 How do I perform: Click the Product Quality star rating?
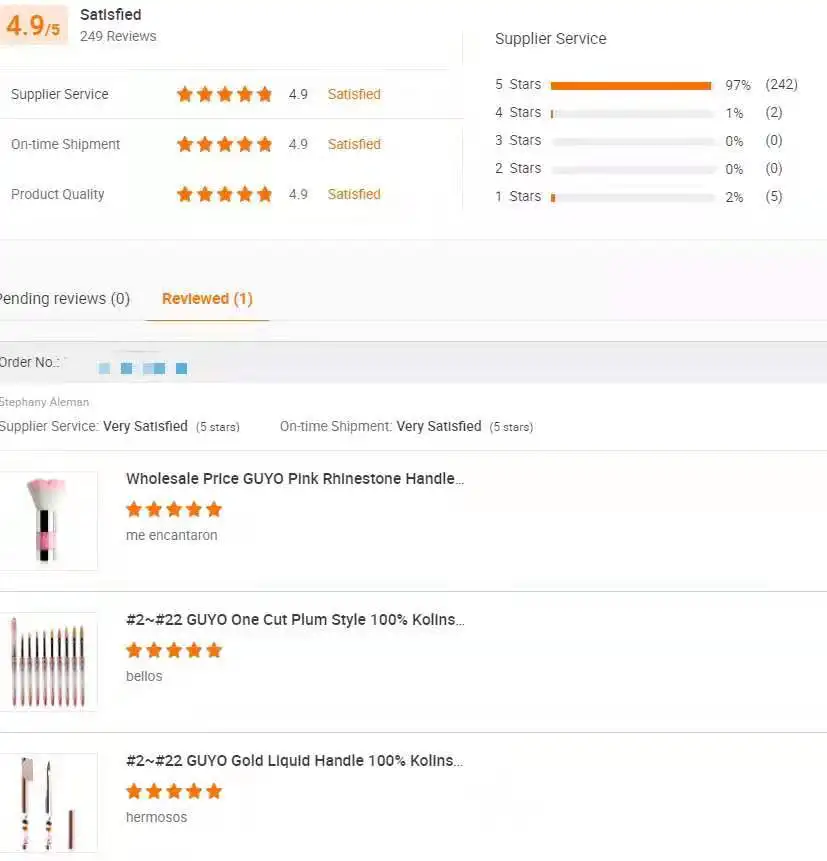coord(224,194)
